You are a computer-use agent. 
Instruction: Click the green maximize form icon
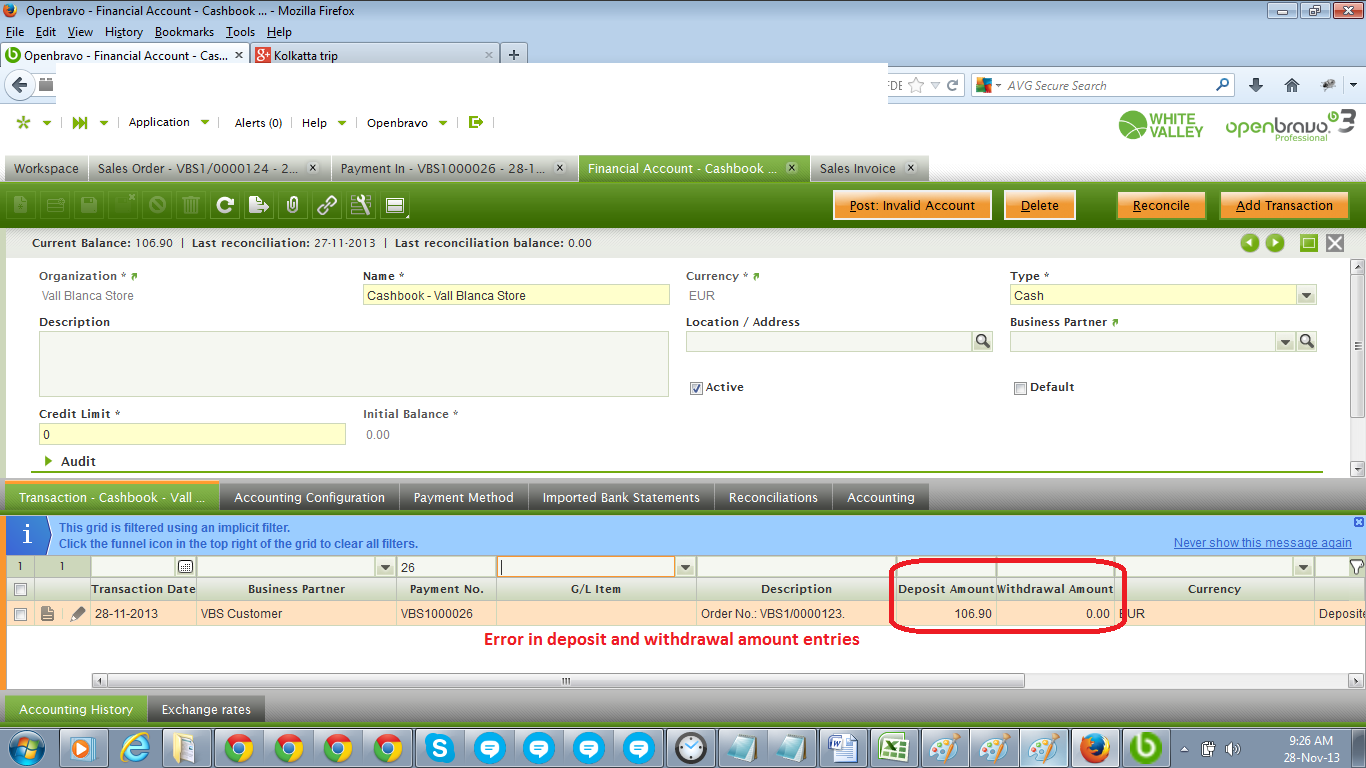[1308, 243]
